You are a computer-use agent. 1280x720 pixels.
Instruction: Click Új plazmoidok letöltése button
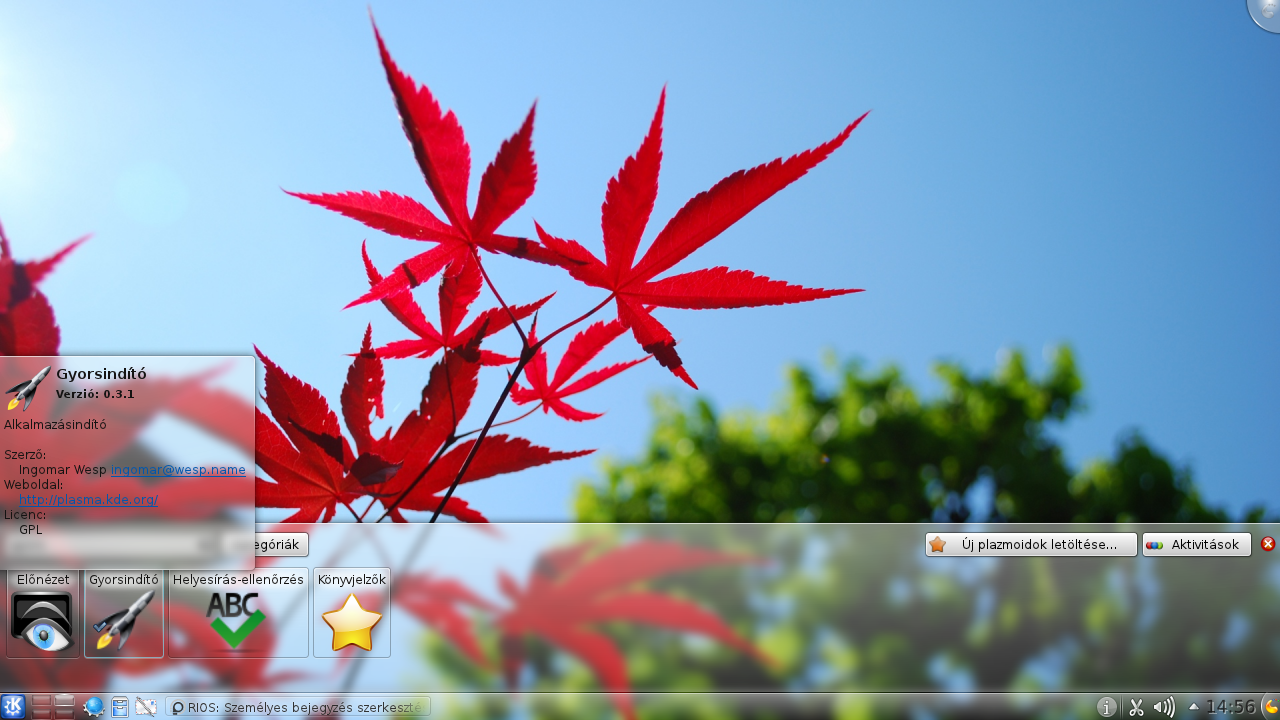click(1031, 545)
